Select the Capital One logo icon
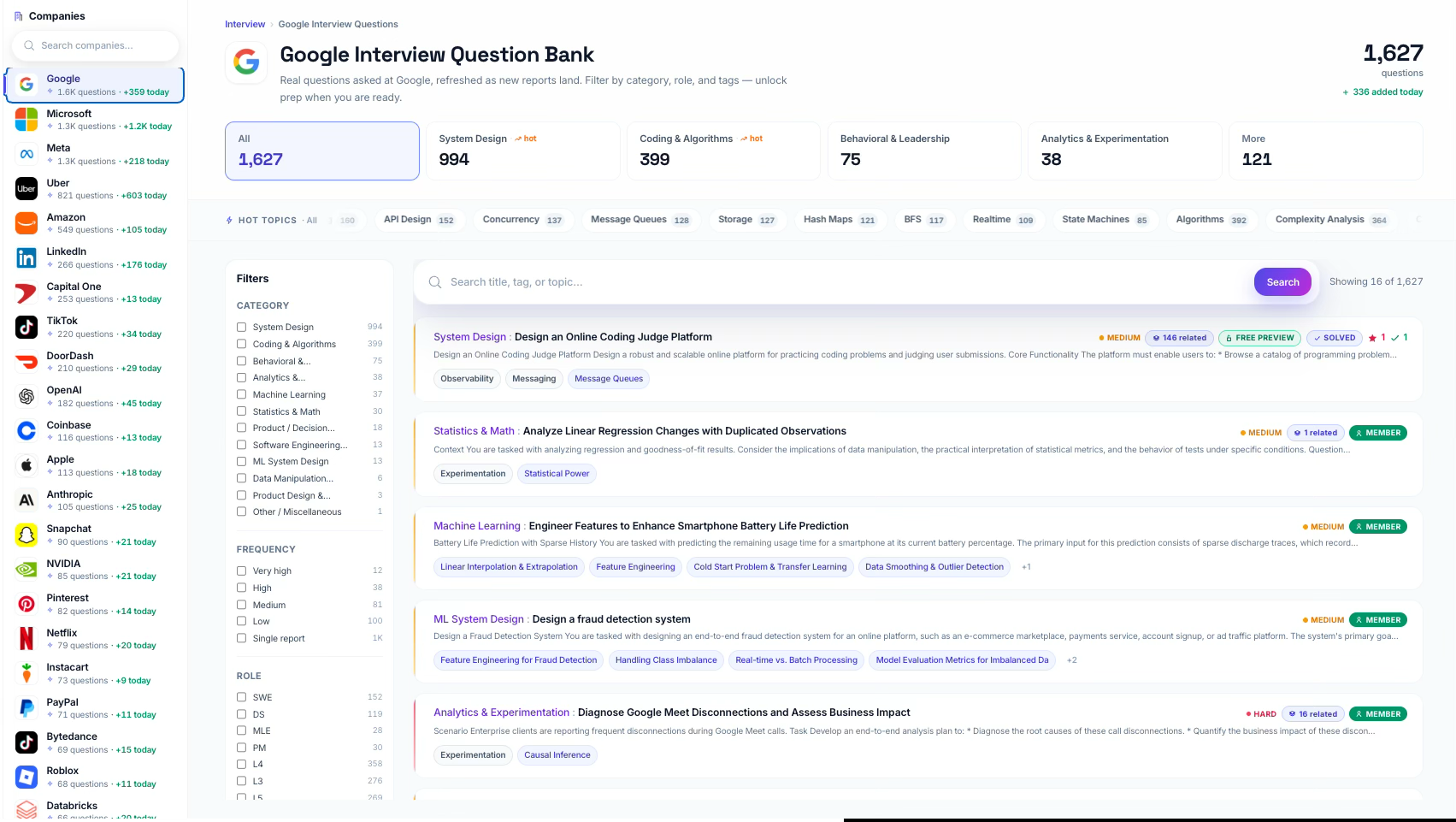The width and height of the screenshot is (1456, 822). tap(27, 293)
